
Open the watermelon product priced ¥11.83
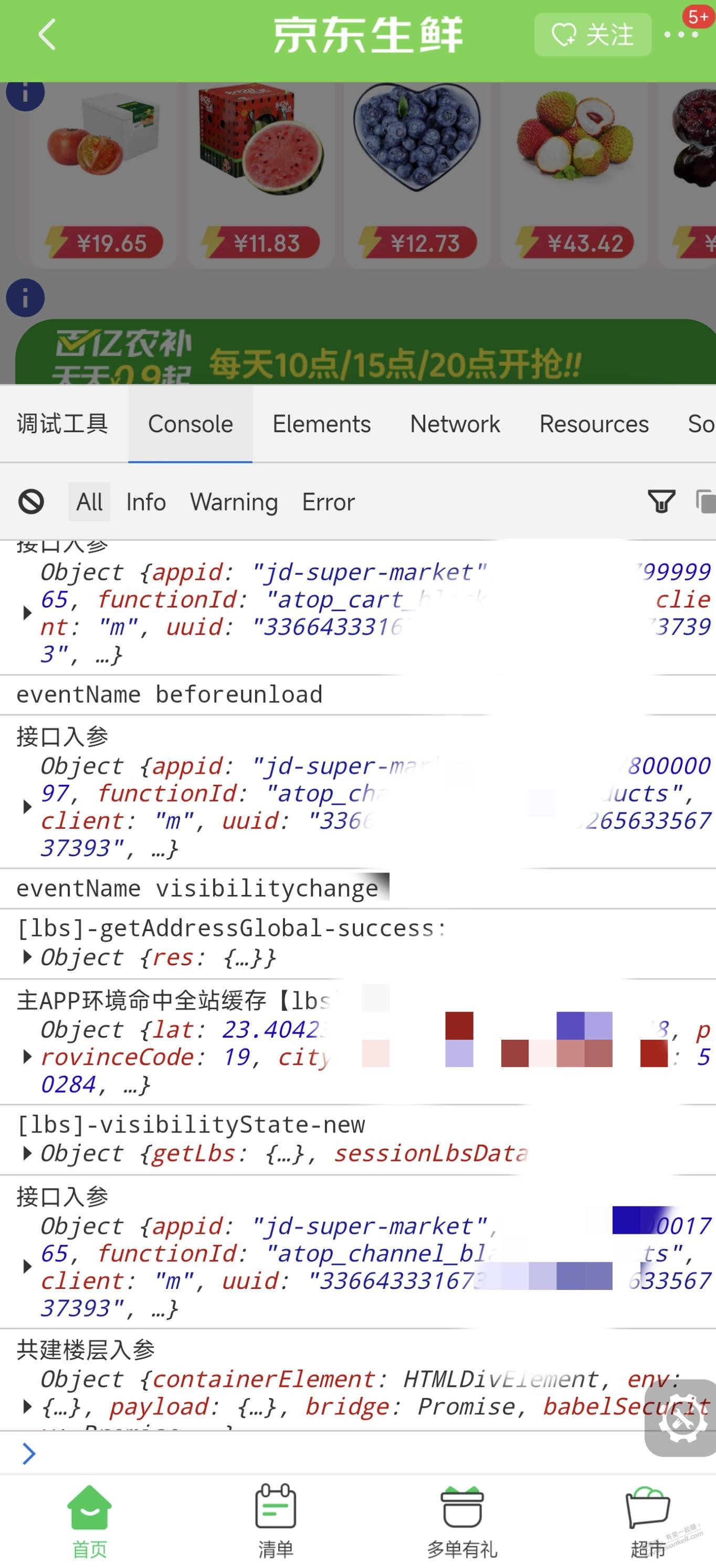pyautogui.click(x=260, y=175)
